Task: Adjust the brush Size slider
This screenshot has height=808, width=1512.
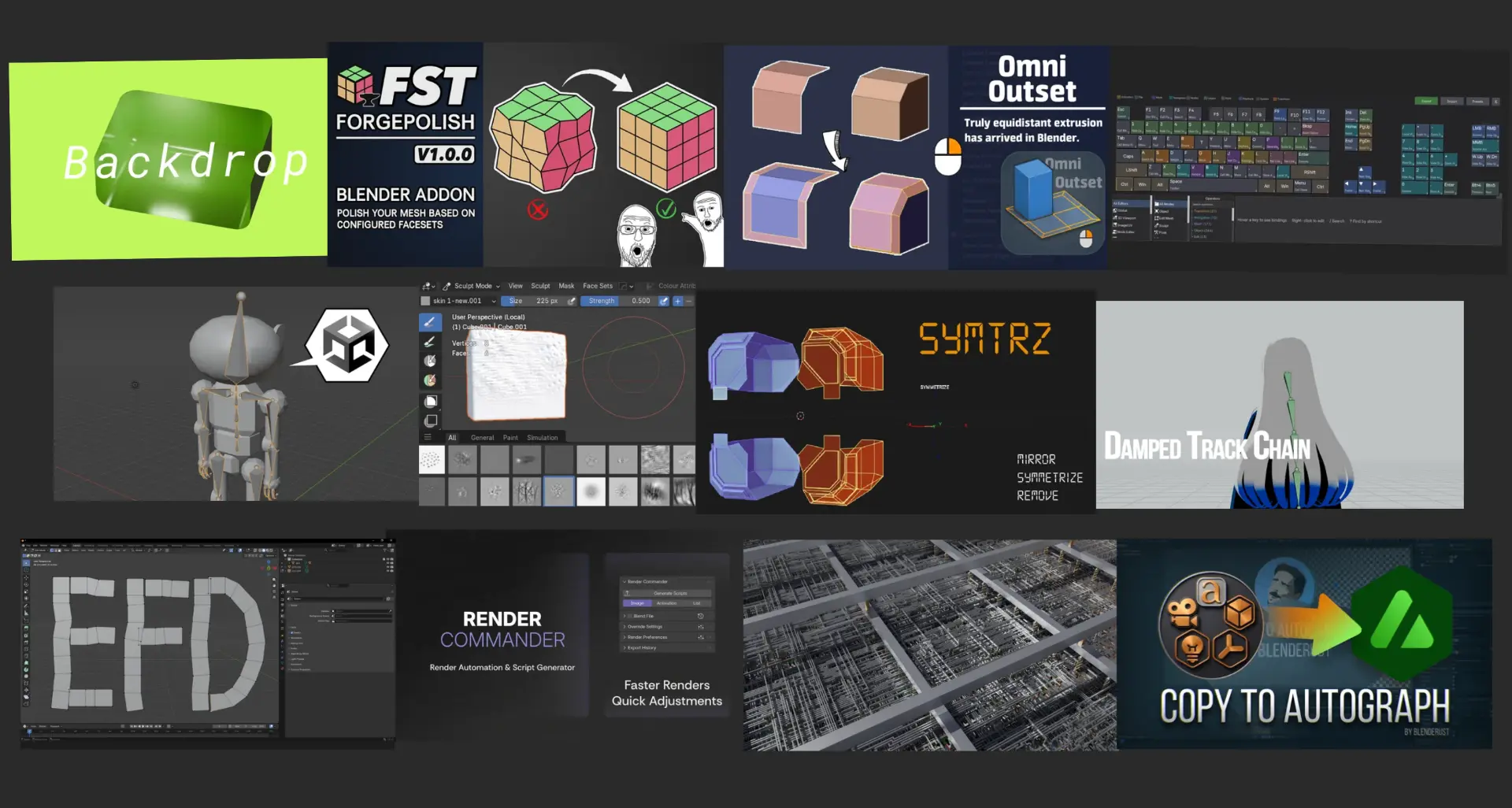Action: 533,301
